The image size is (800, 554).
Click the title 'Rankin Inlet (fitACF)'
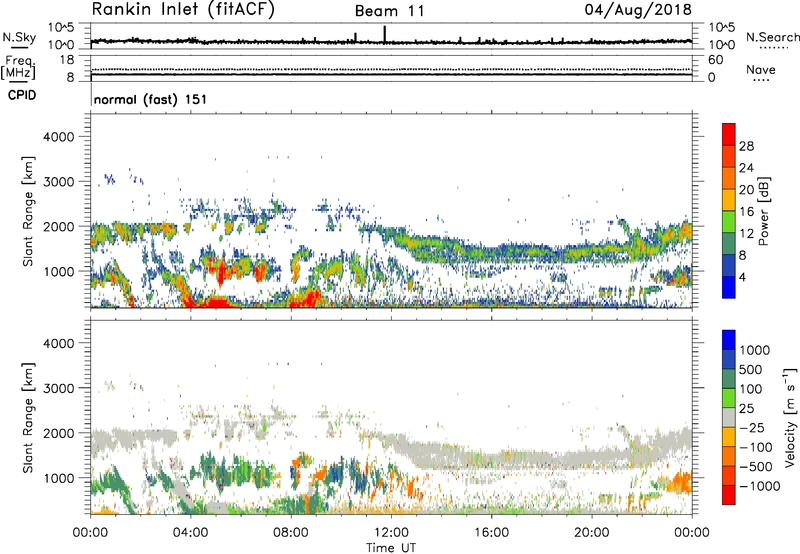183,10
